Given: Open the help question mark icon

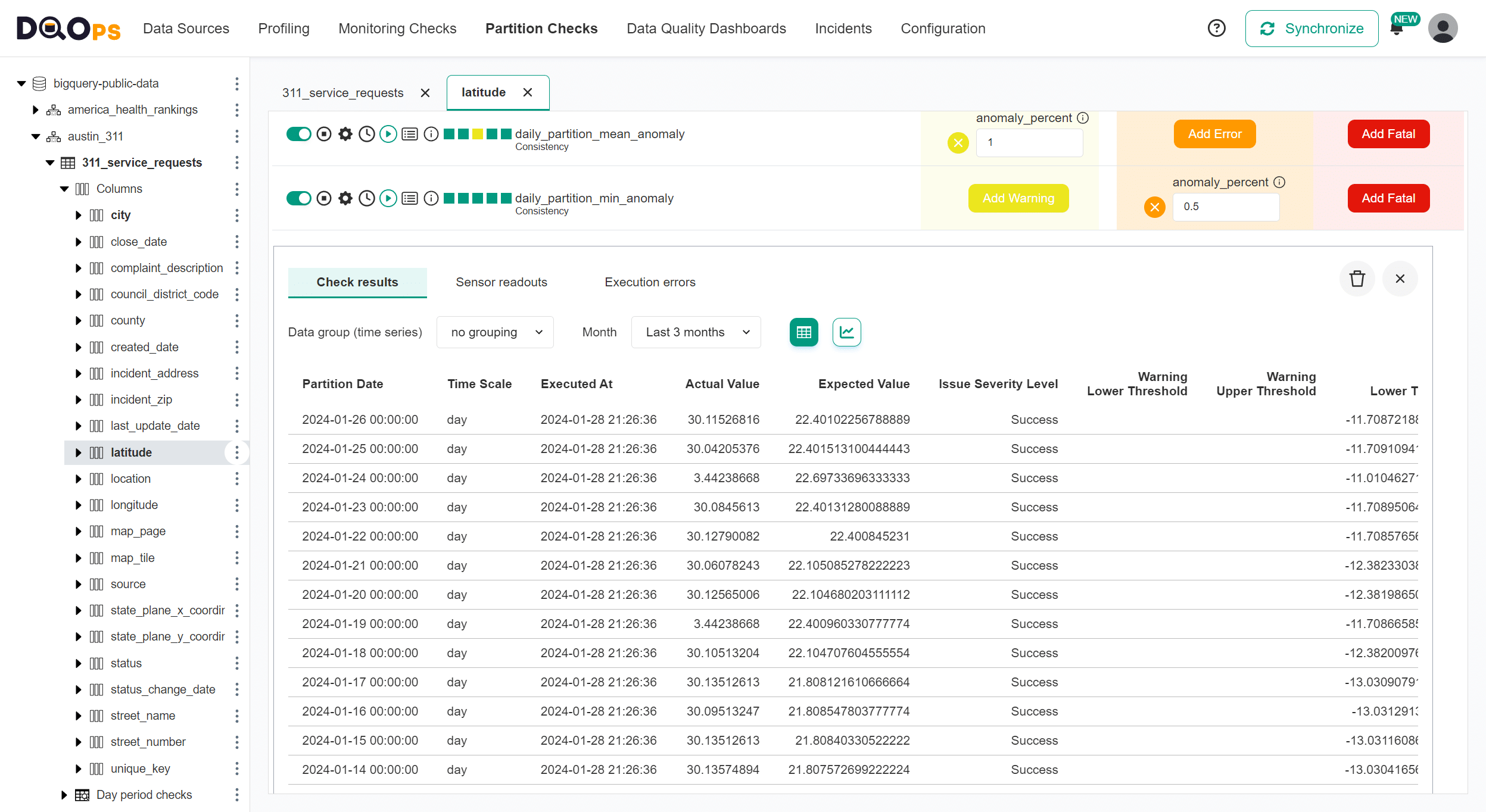Looking at the screenshot, I should click(x=1216, y=28).
